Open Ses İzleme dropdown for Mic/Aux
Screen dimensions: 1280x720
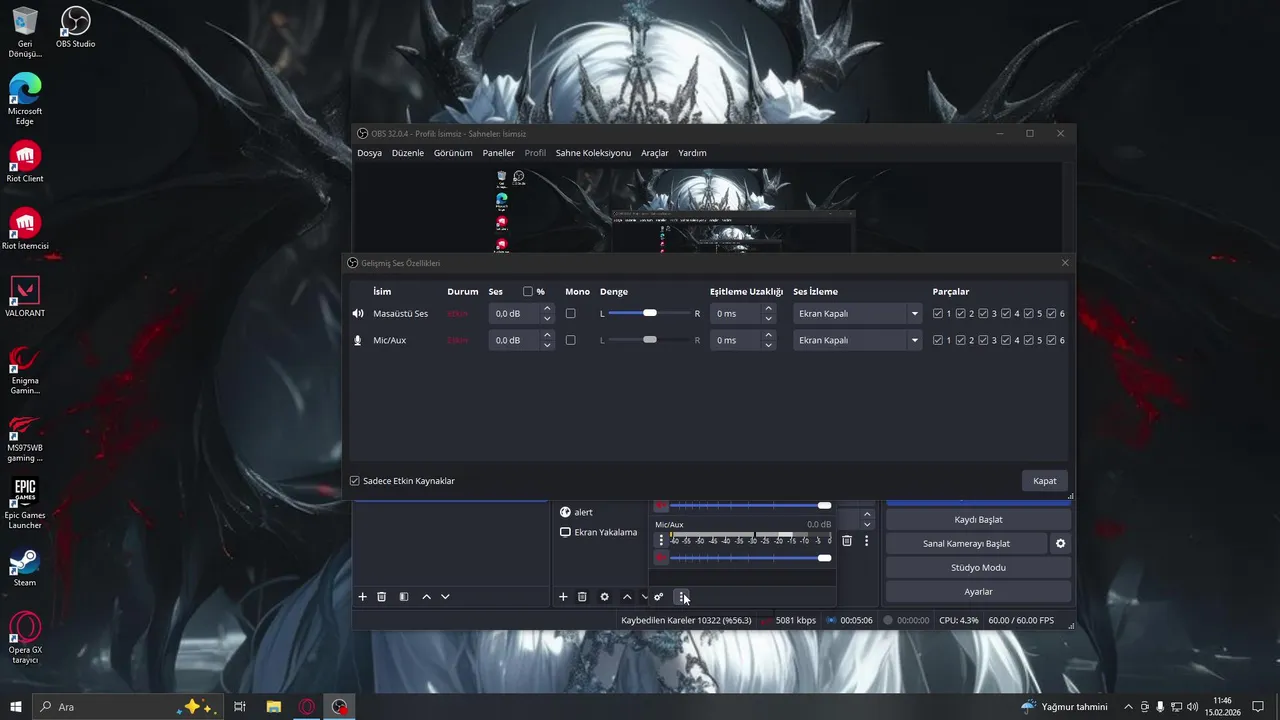click(857, 340)
